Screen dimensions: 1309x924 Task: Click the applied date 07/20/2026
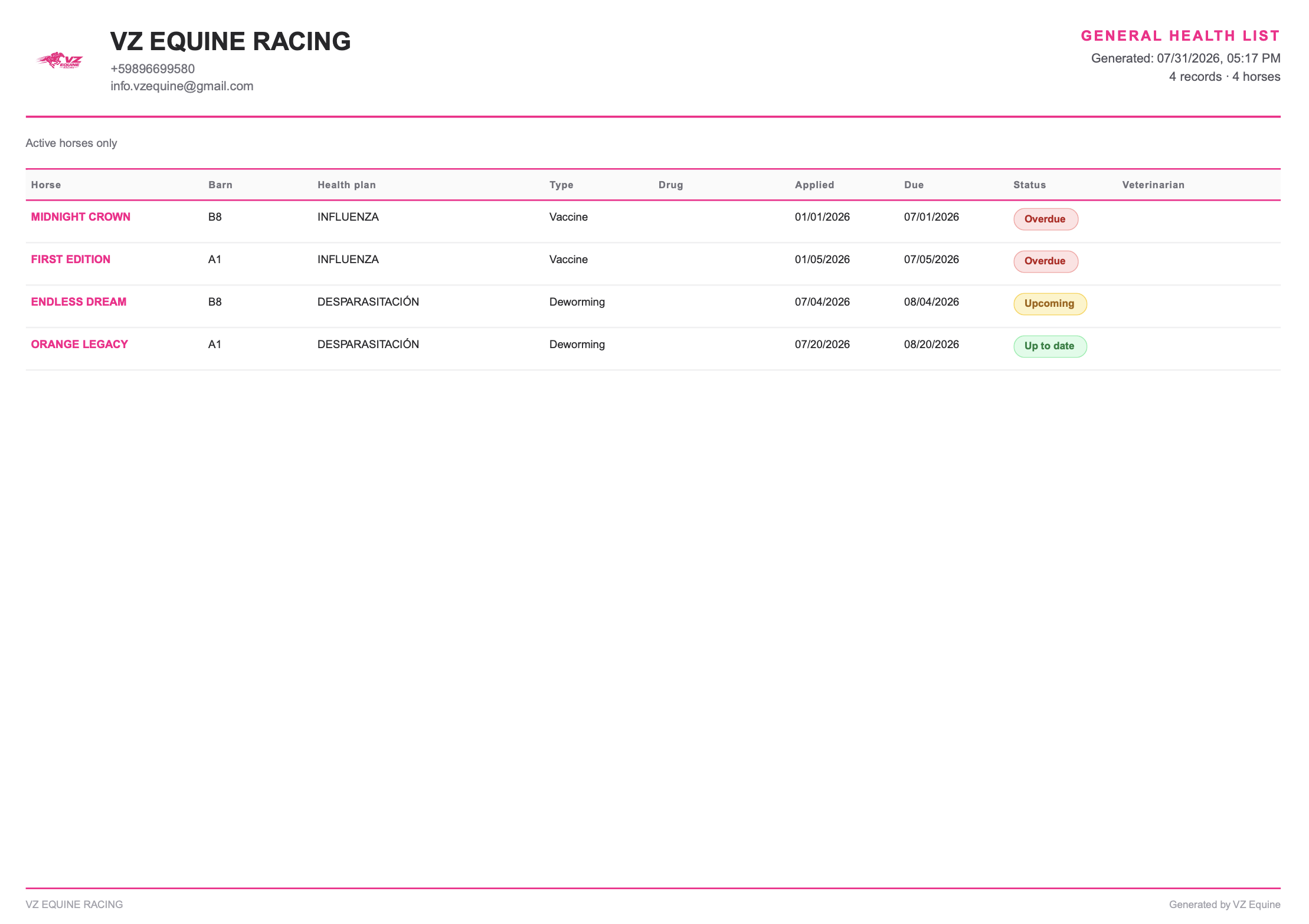coord(822,344)
